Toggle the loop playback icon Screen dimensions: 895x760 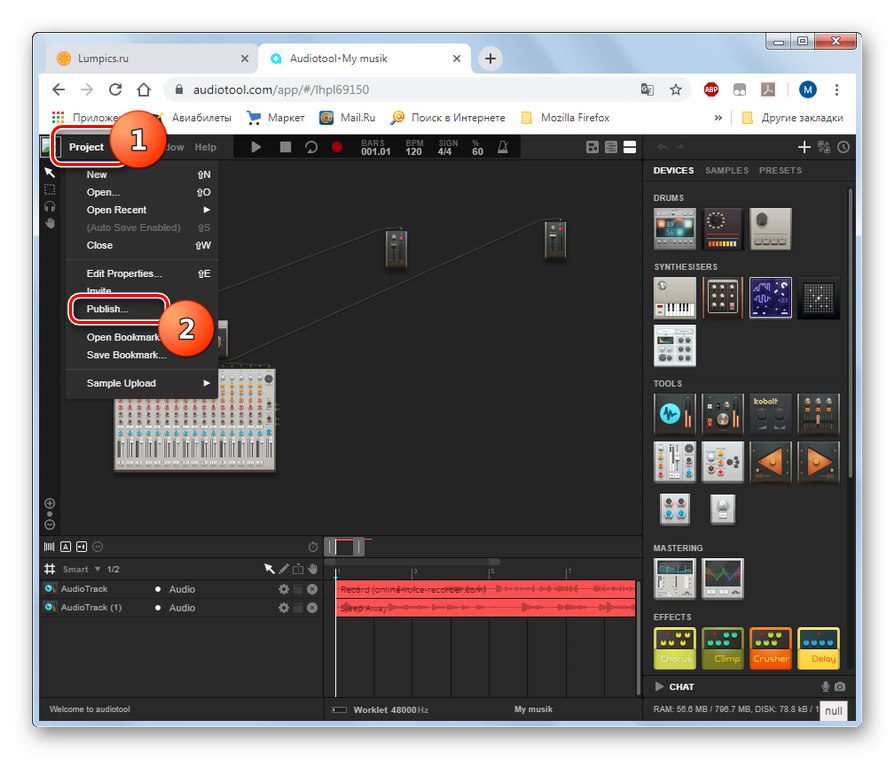[311, 147]
